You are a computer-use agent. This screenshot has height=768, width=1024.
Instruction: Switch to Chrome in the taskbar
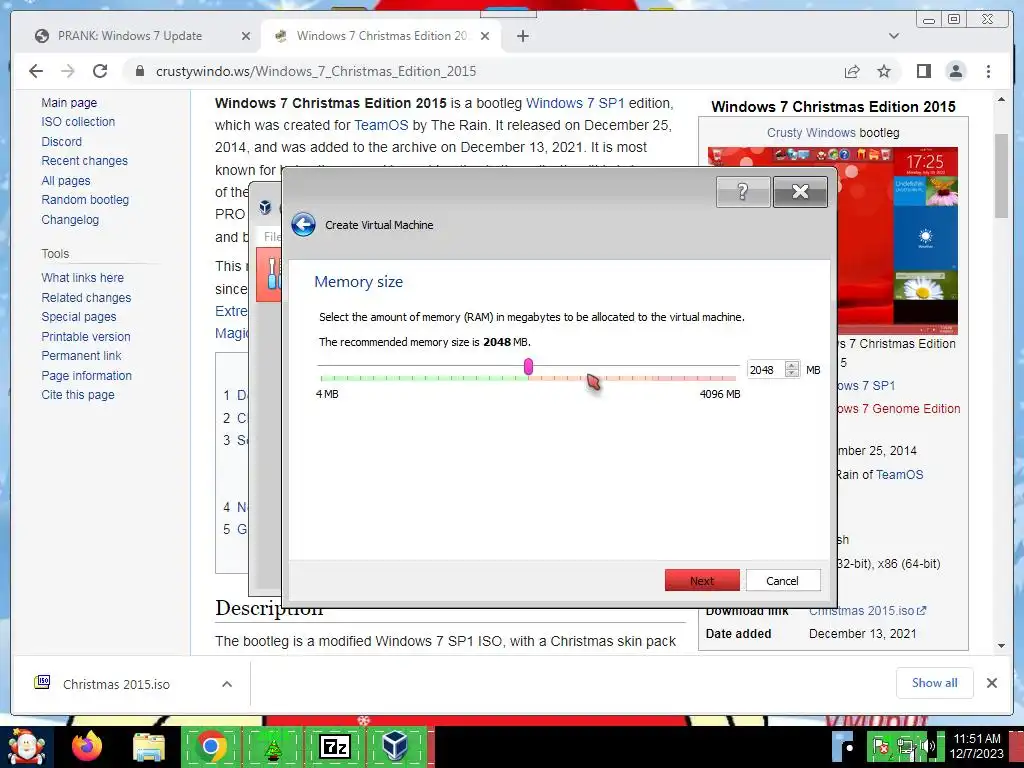coord(210,746)
